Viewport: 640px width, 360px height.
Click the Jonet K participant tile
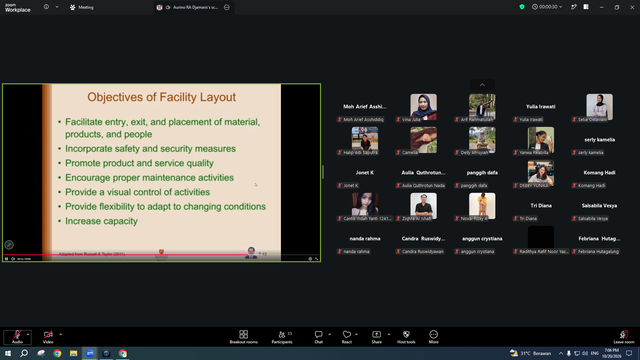click(x=364, y=173)
